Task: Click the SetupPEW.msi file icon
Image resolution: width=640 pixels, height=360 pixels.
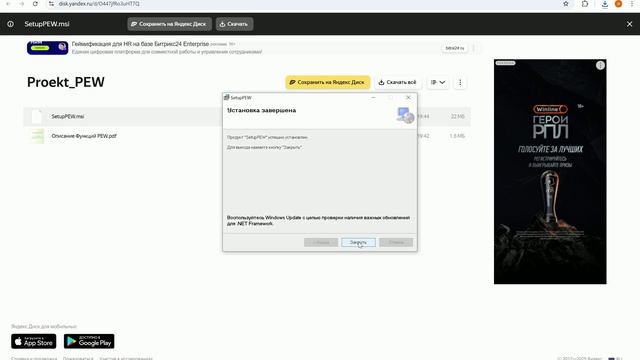Action: [37, 116]
